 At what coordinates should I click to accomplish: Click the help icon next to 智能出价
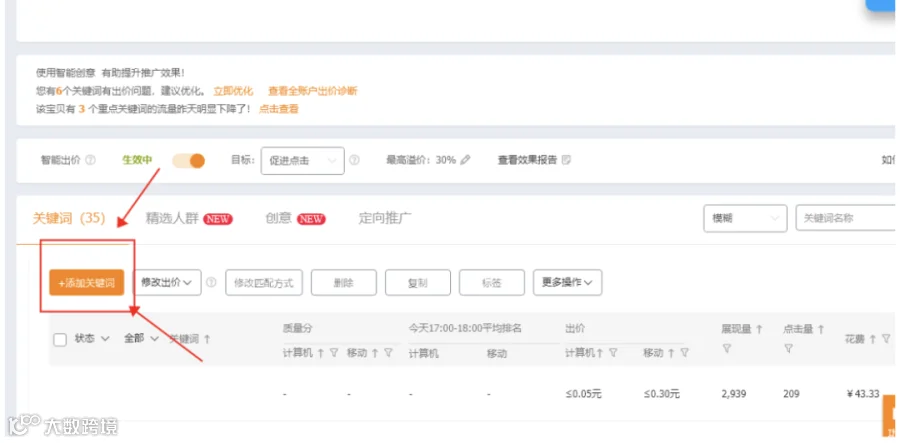tap(90, 160)
